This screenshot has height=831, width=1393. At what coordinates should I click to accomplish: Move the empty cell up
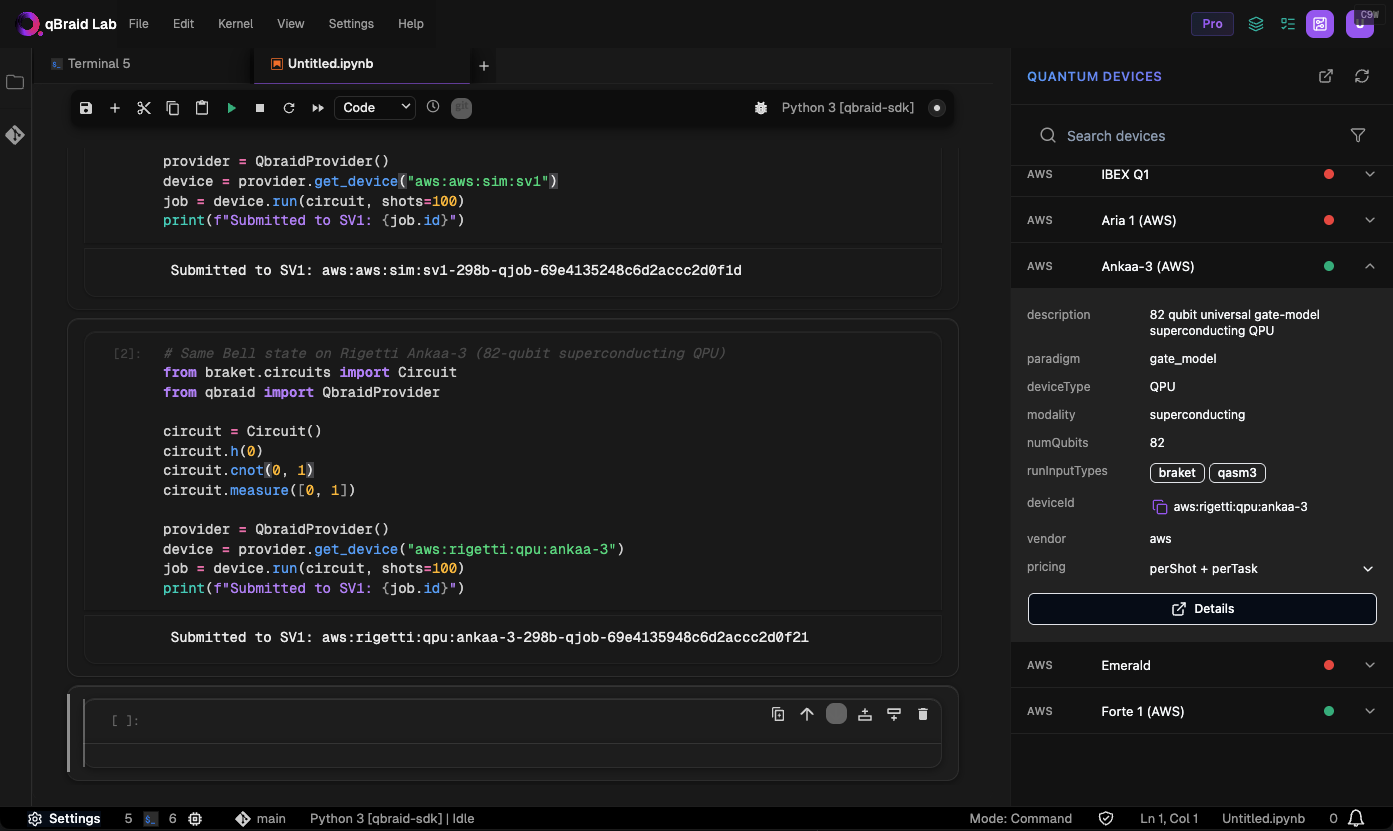pyautogui.click(x=807, y=714)
